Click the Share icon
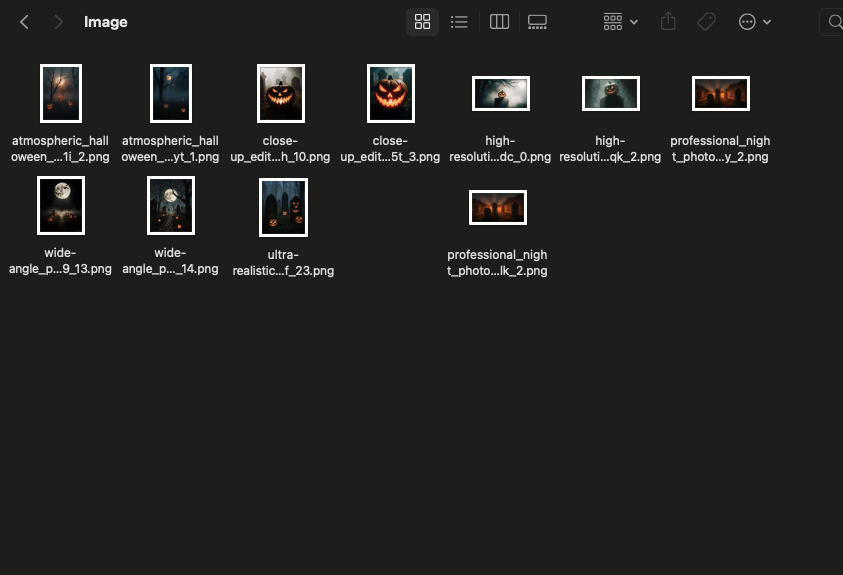This screenshot has width=843, height=575. point(670,22)
